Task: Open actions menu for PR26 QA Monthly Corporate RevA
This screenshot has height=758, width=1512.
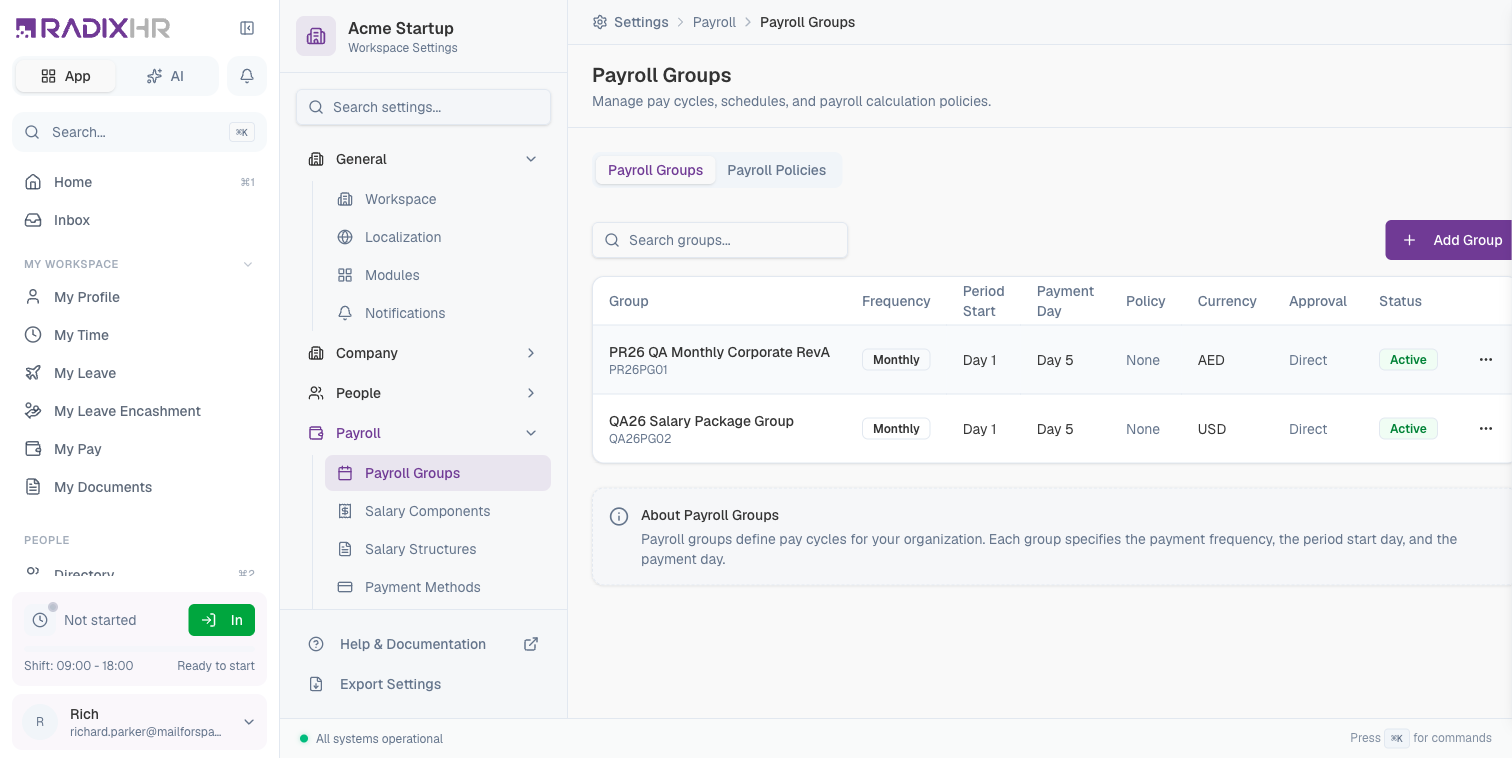Action: (x=1486, y=360)
